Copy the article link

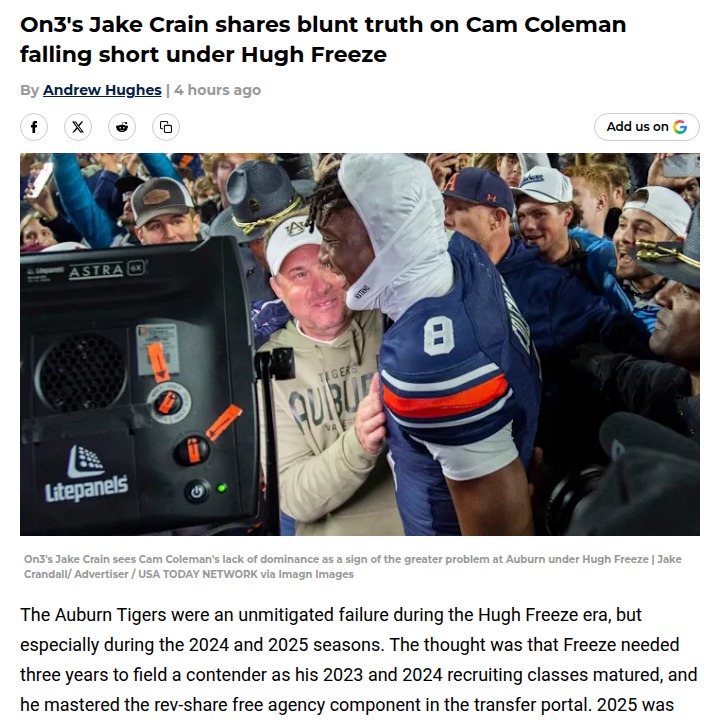tap(166, 127)
